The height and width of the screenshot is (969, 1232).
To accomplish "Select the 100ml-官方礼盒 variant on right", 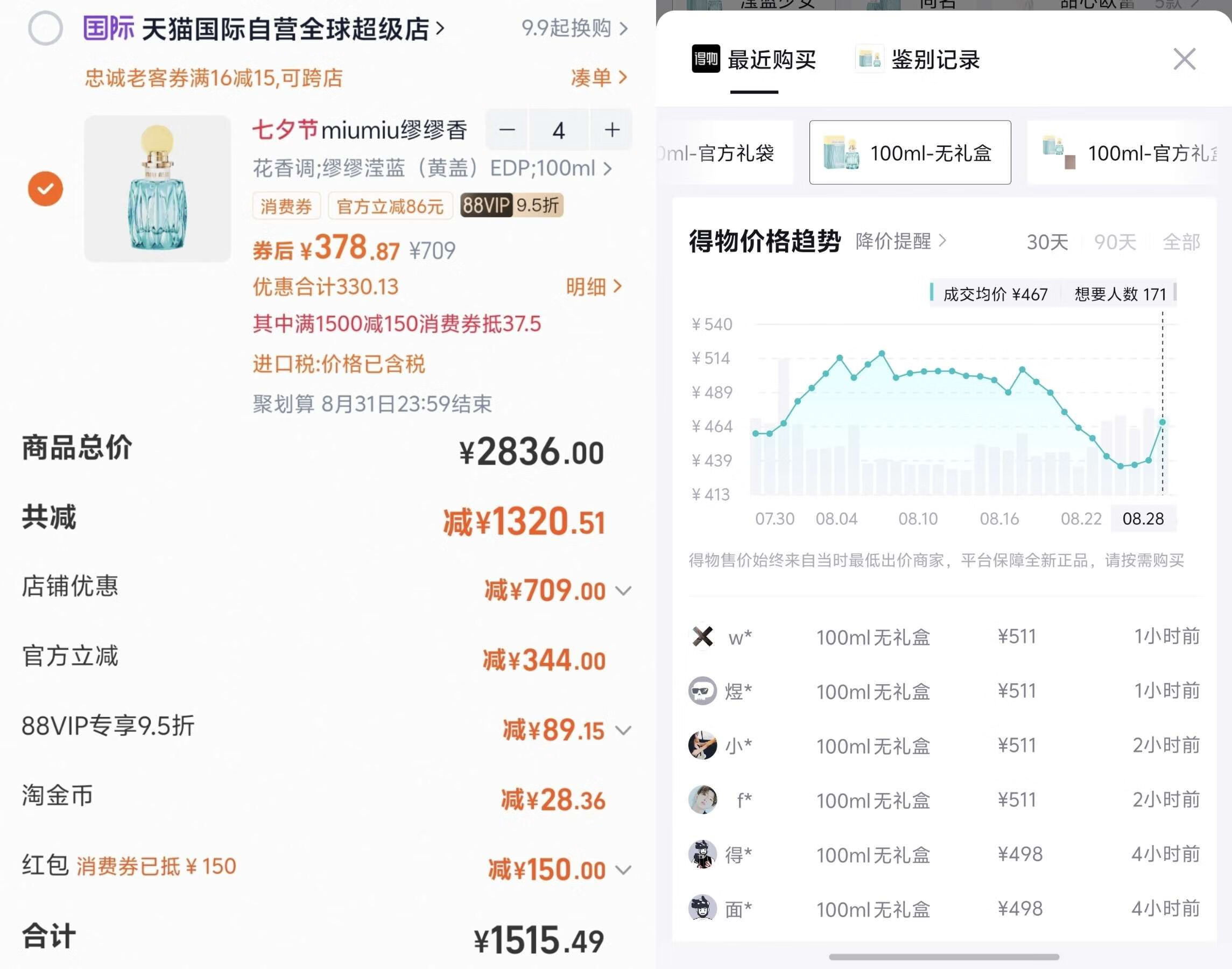I will (x=1123, y=152).
